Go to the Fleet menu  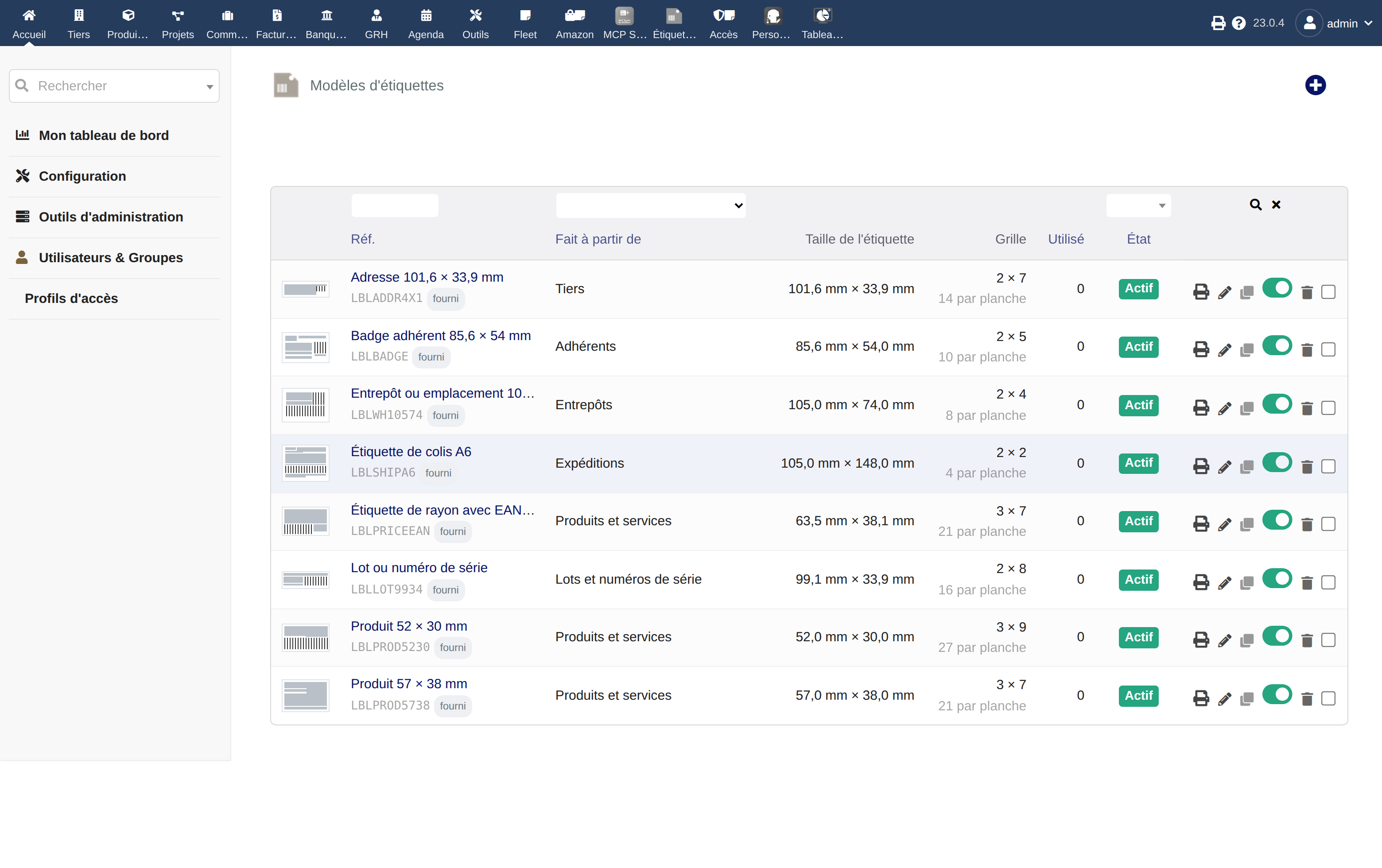pyautogui.click(x=524, y=23)
